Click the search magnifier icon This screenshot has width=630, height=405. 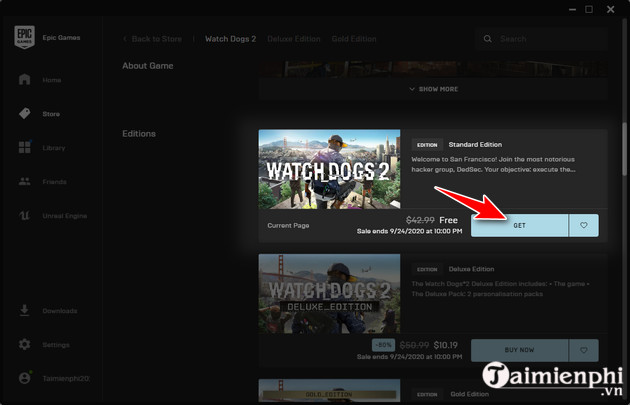(x=487, y=39)
